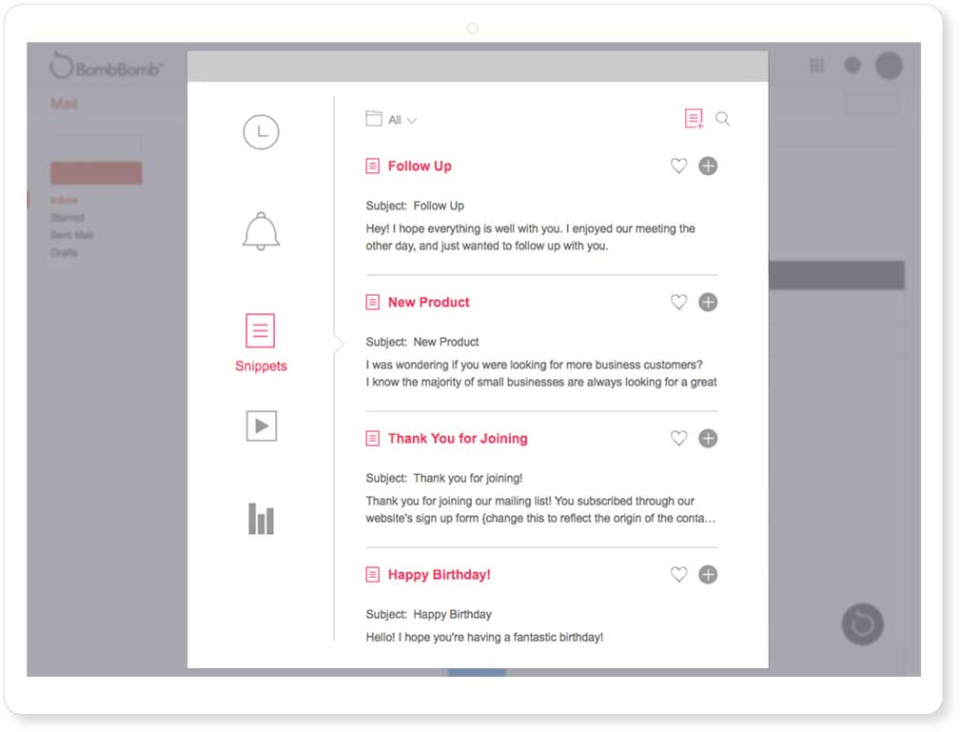Viewport: 960px width, 732px height.
Task: Open the analytics bar chart icon
Action: 260,518
